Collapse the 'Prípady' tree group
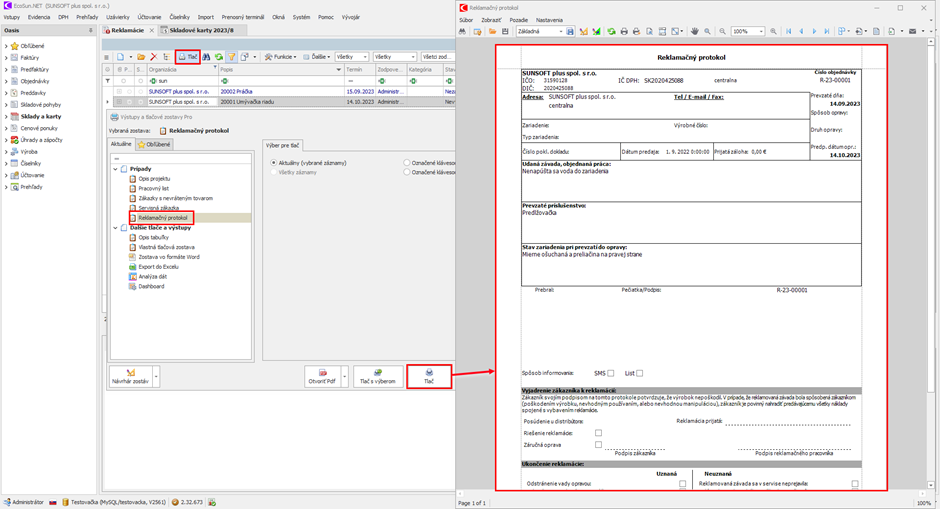 point(116,169)
